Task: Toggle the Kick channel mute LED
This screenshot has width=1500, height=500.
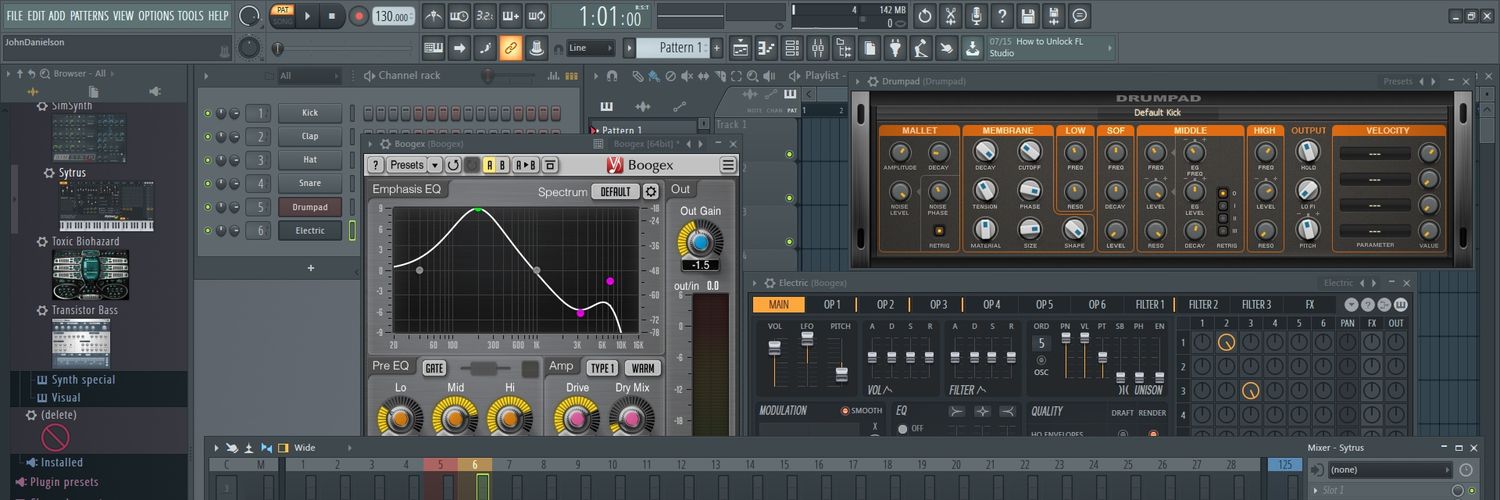Action: tap(207, 113)
